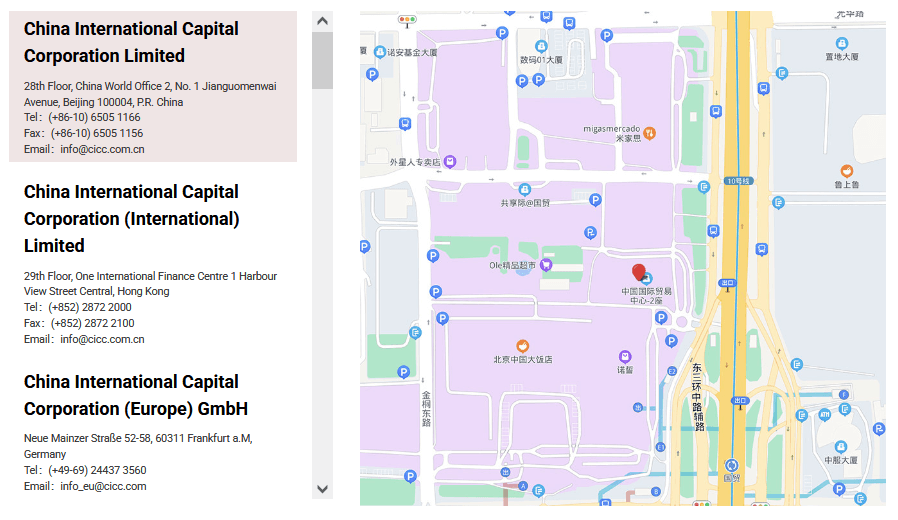Click the 国贸 subway station icon
This screenshot has width=898, height=520.
tap(731, 465)
